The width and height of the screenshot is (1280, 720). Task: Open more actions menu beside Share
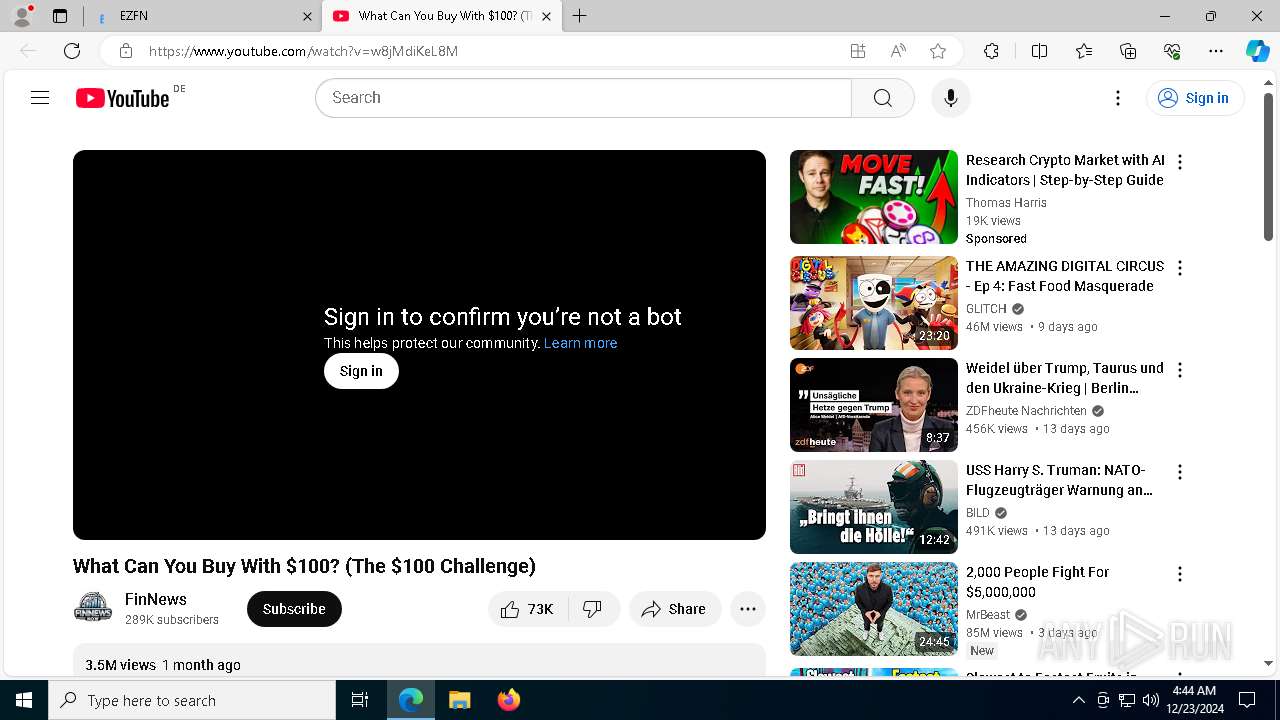click(747, 609)
